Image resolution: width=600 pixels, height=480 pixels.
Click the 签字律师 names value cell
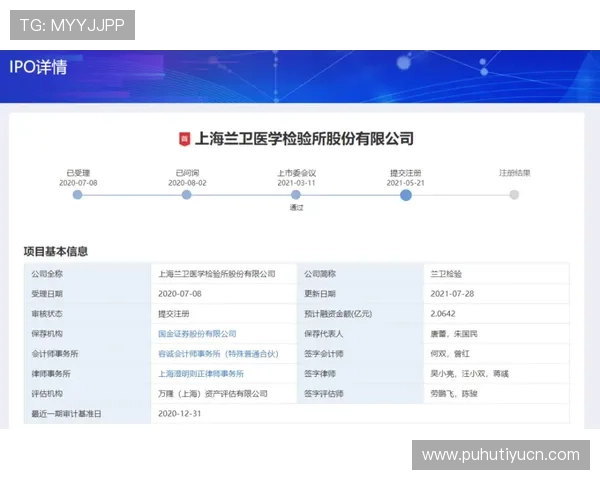[496, 374]
